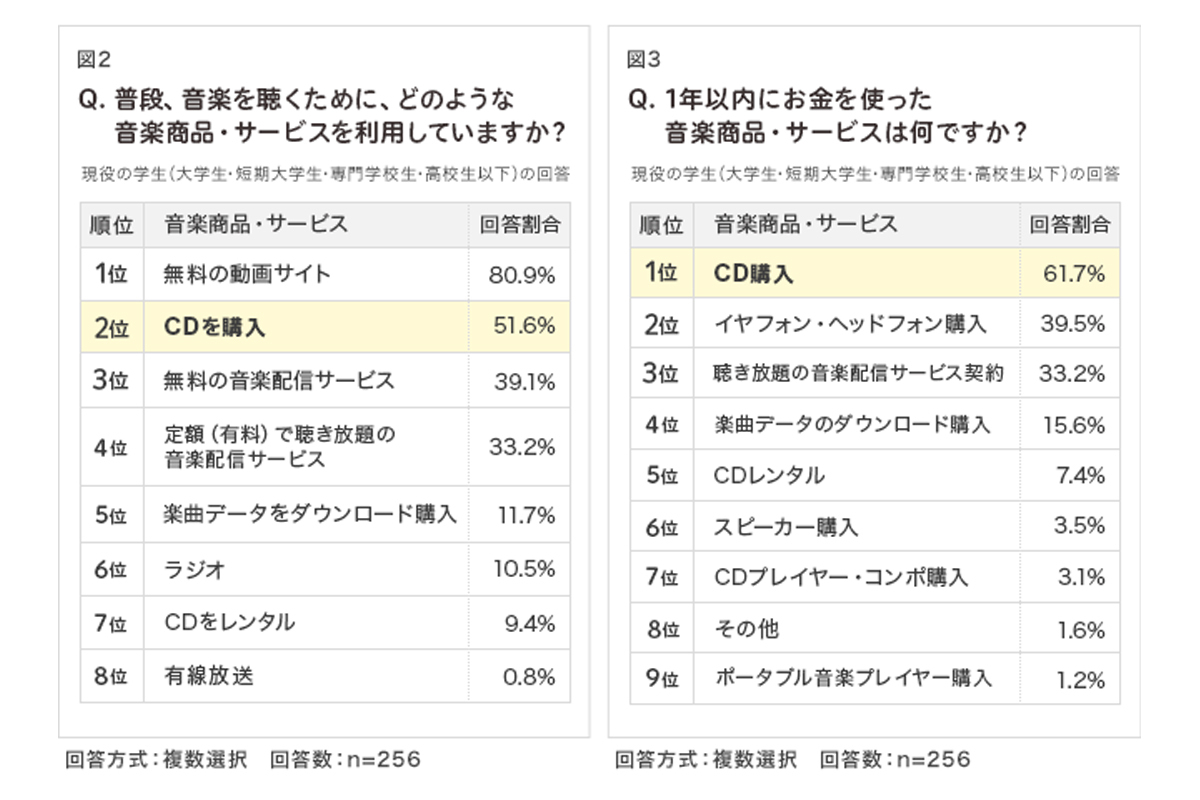Screen dimensions: 1200x800
Task: Click the スピーカー購入 row
Action: point(875,526)
